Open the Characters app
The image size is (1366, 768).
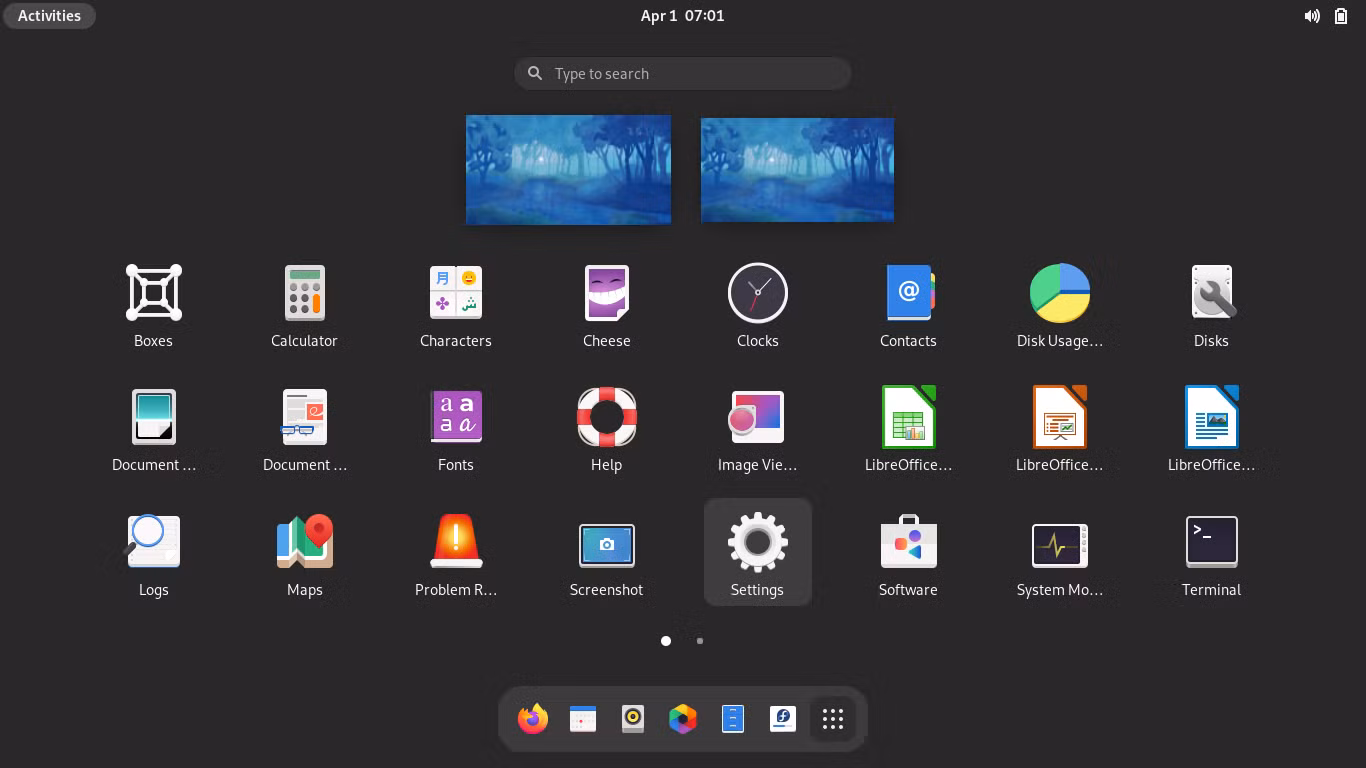pos(456,305)
